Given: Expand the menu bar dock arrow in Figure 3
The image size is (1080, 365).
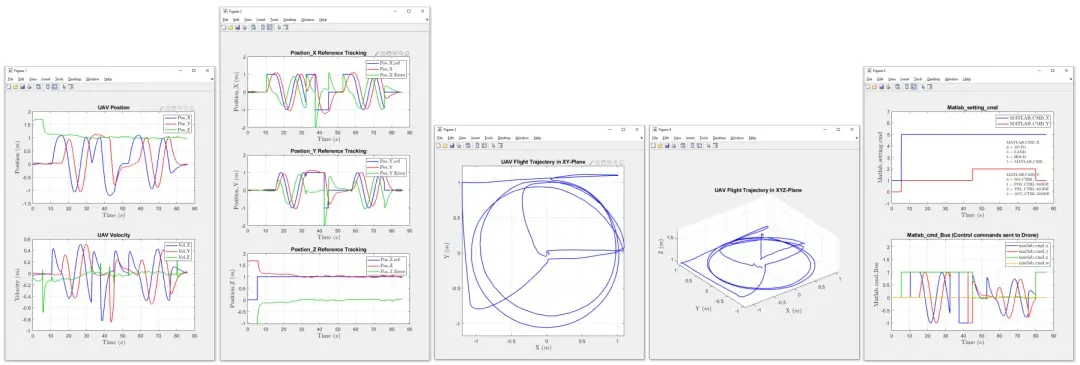Looking at the screenshot, I should (641, 138).
